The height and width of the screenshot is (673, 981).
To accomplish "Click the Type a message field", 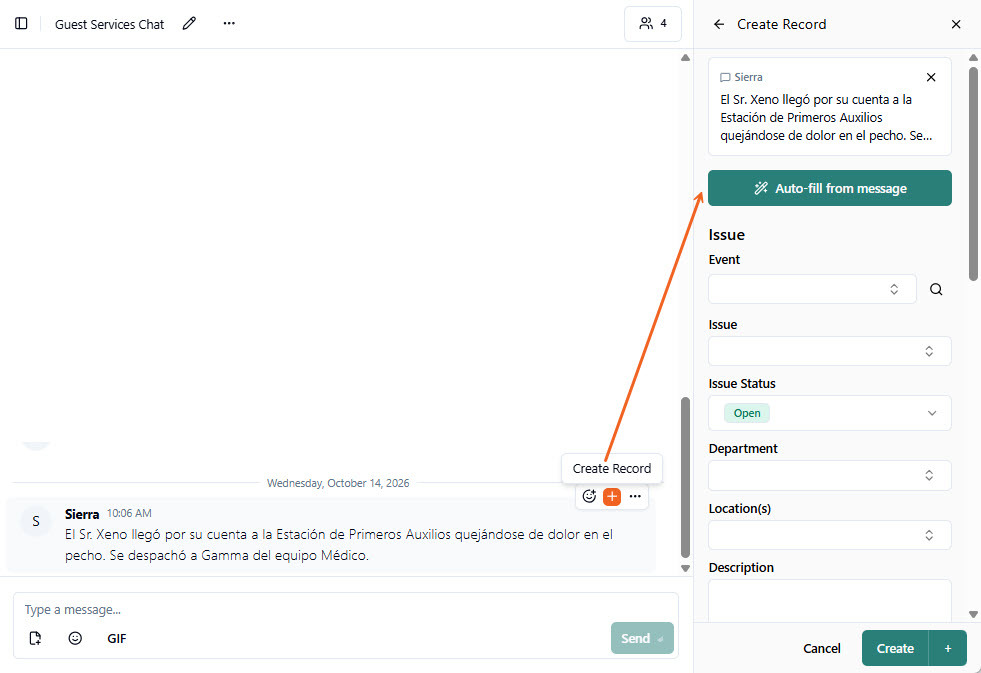I will pos(345,610).
